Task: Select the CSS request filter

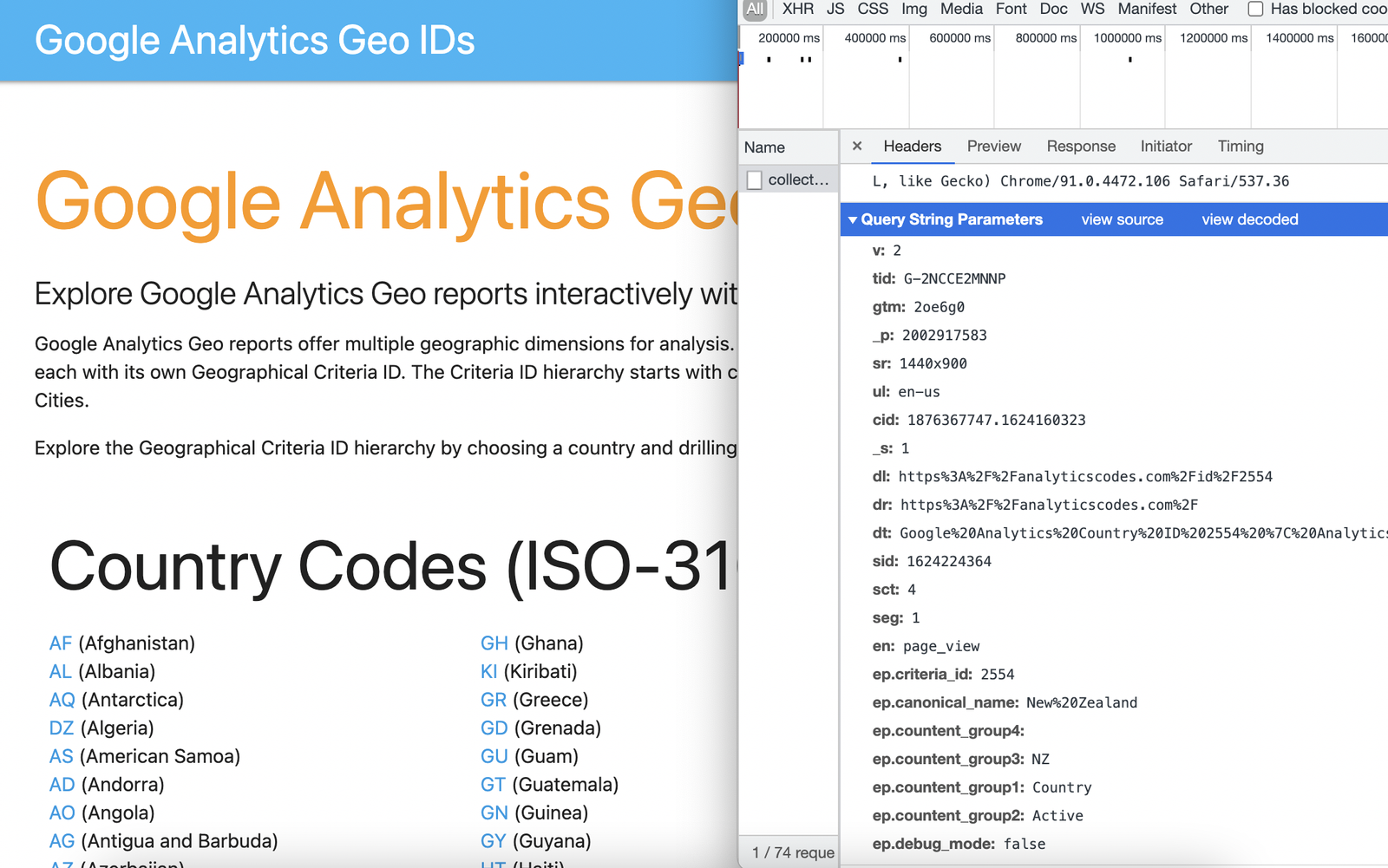Action: (872, 10)
